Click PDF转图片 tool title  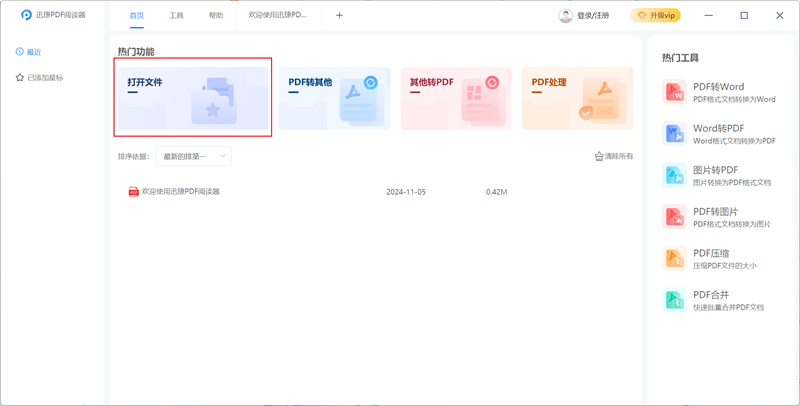pos(715,212)
